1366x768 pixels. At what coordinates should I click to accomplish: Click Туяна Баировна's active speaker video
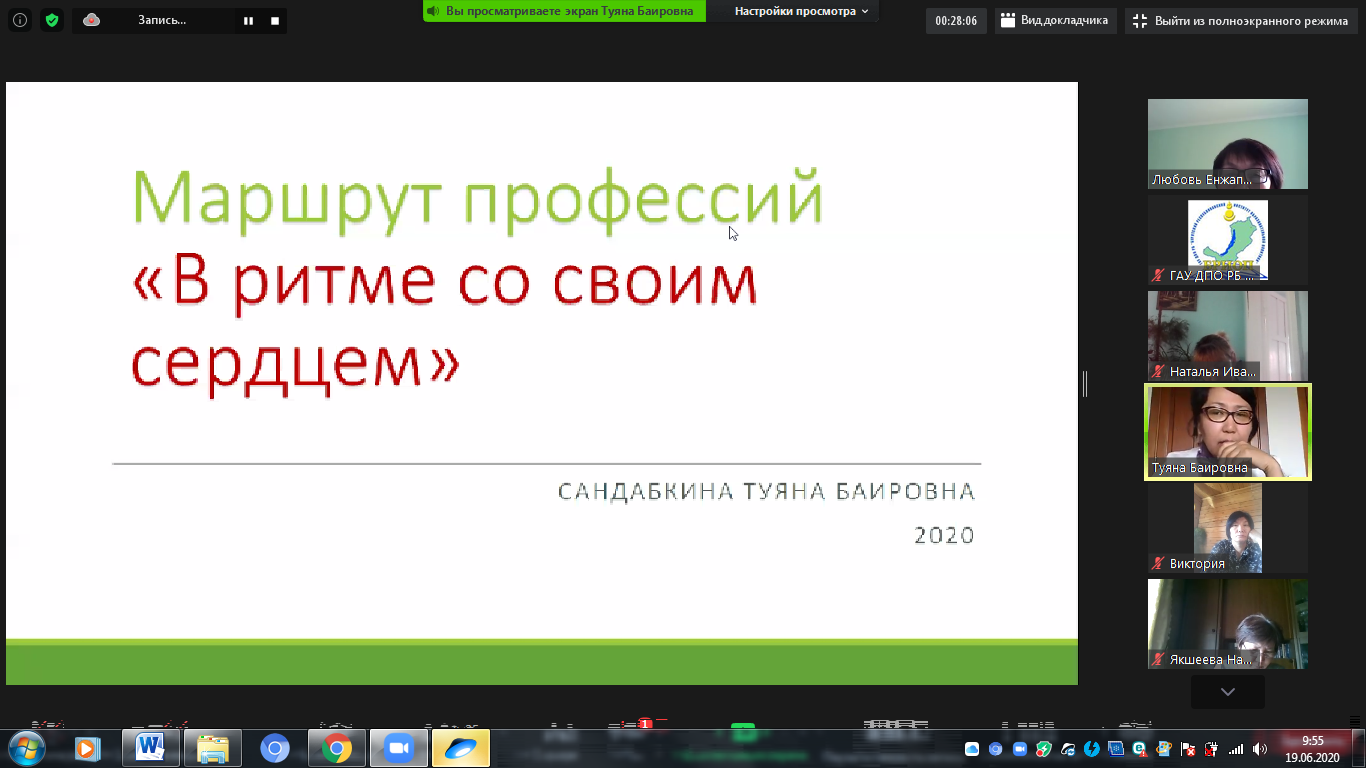coord(1227,432)
